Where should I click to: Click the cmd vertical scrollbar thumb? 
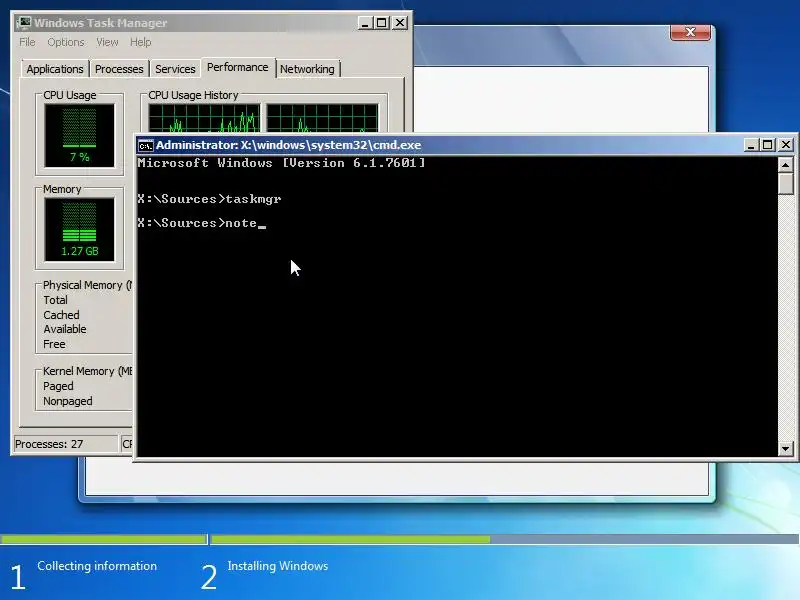coord(785,184)
